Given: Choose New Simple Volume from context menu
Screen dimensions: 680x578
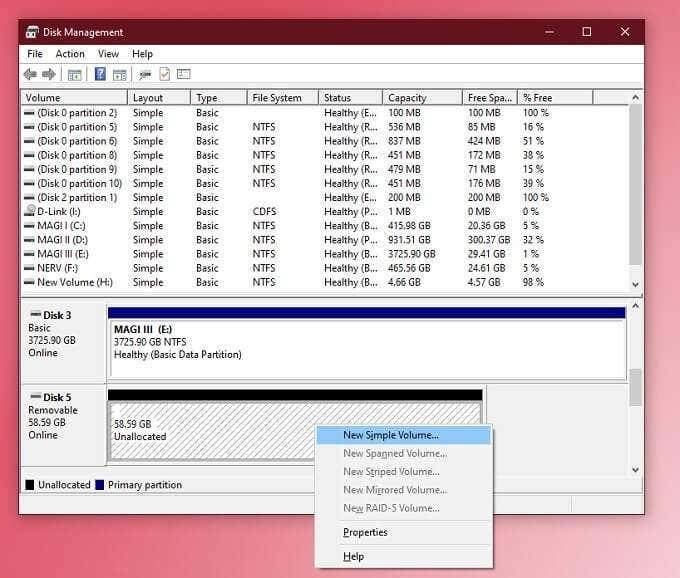Looking at the screenshot, I should pos(404,435).
